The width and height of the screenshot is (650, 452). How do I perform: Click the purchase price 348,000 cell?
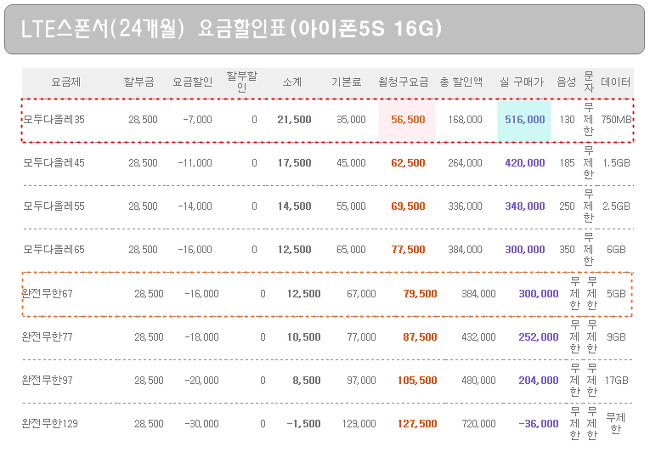[x=524, y=206]
